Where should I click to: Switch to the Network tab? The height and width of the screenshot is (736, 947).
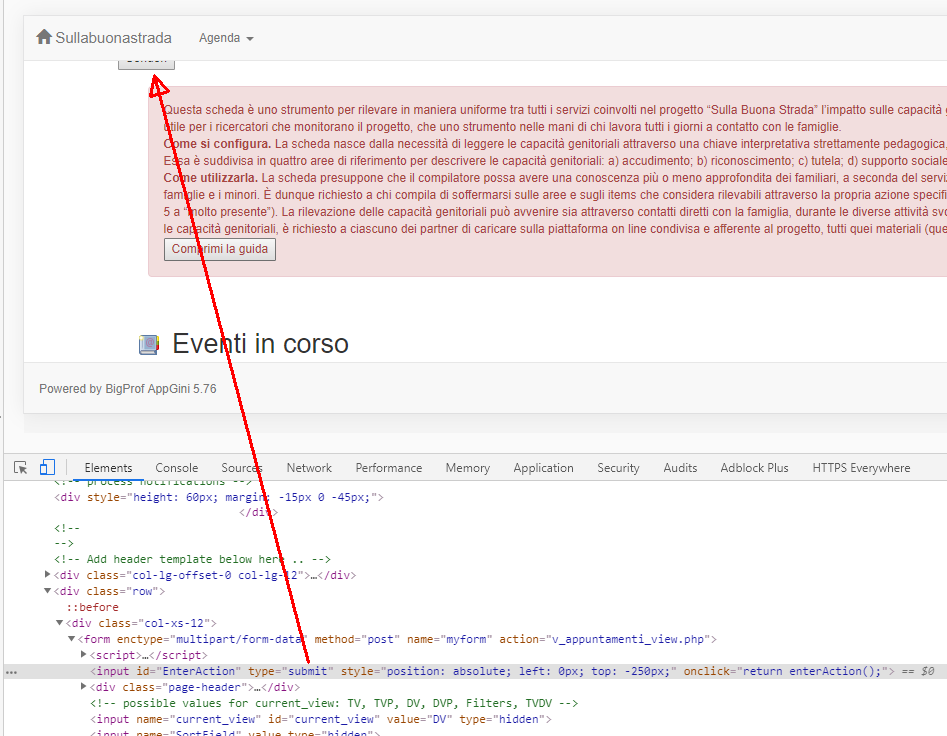pos(309,468)
